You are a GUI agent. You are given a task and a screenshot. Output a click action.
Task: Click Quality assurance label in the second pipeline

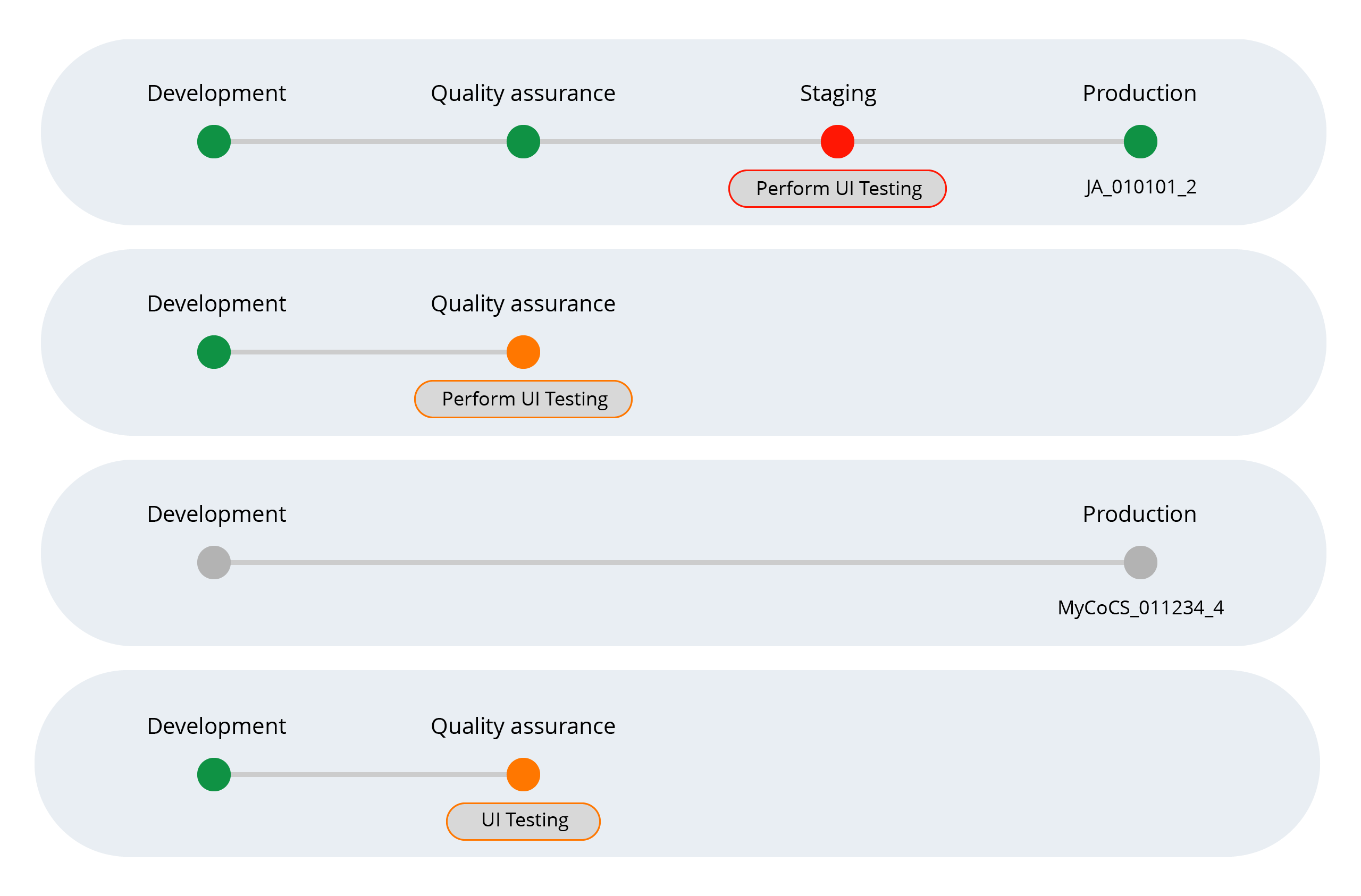[x=523, y=303]
